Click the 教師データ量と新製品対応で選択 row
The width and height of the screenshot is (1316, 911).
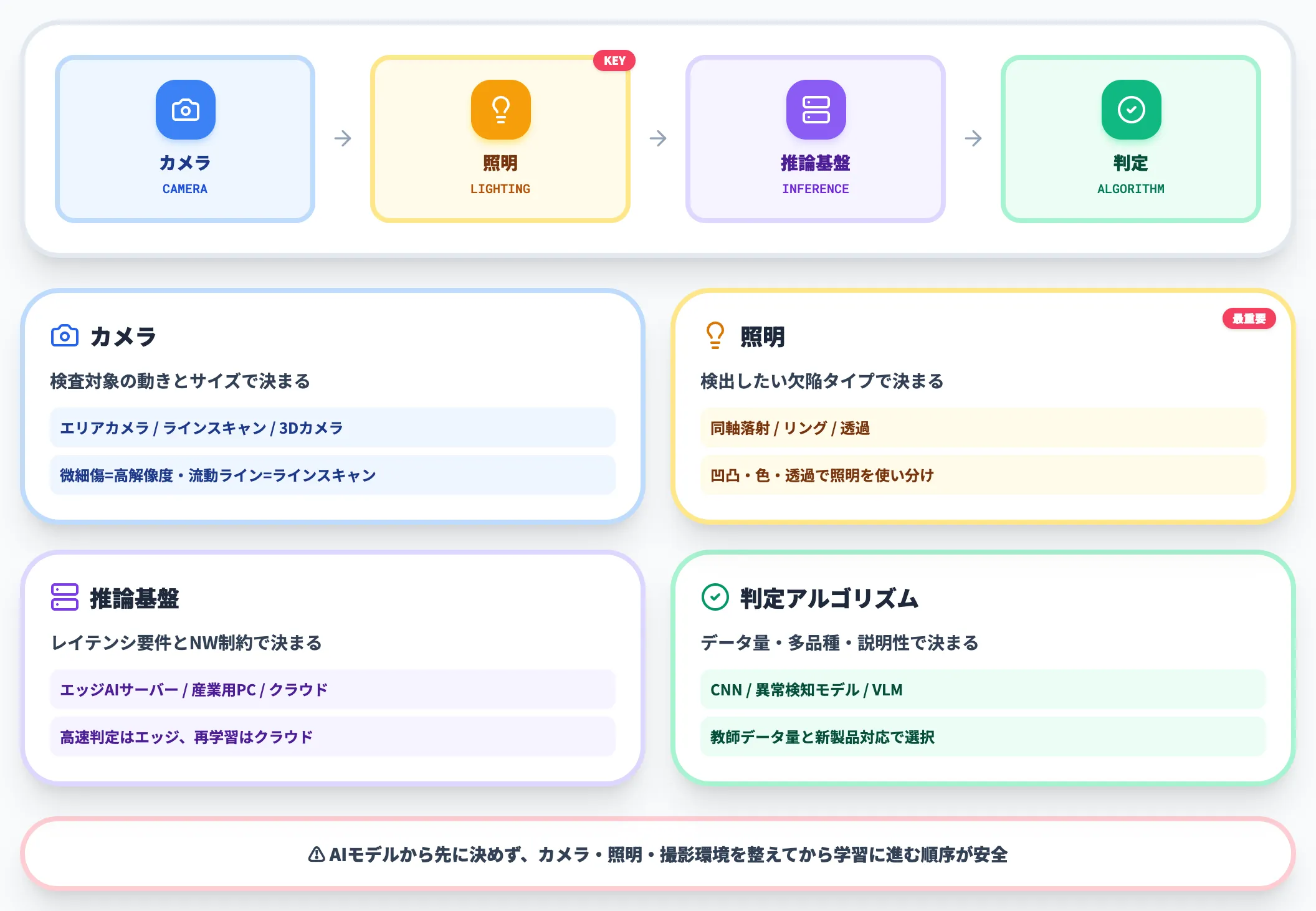click(983, 737)
